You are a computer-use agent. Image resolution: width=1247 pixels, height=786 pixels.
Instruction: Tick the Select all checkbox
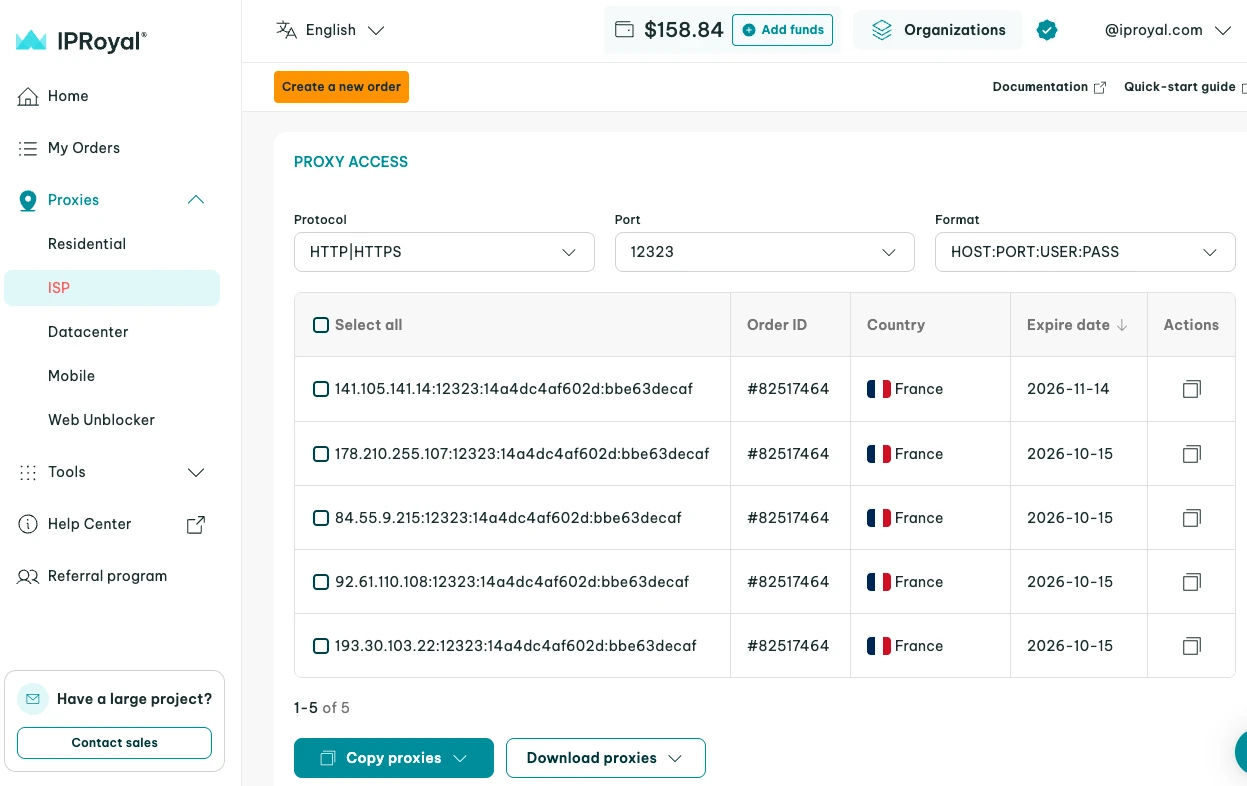[321, 325]
